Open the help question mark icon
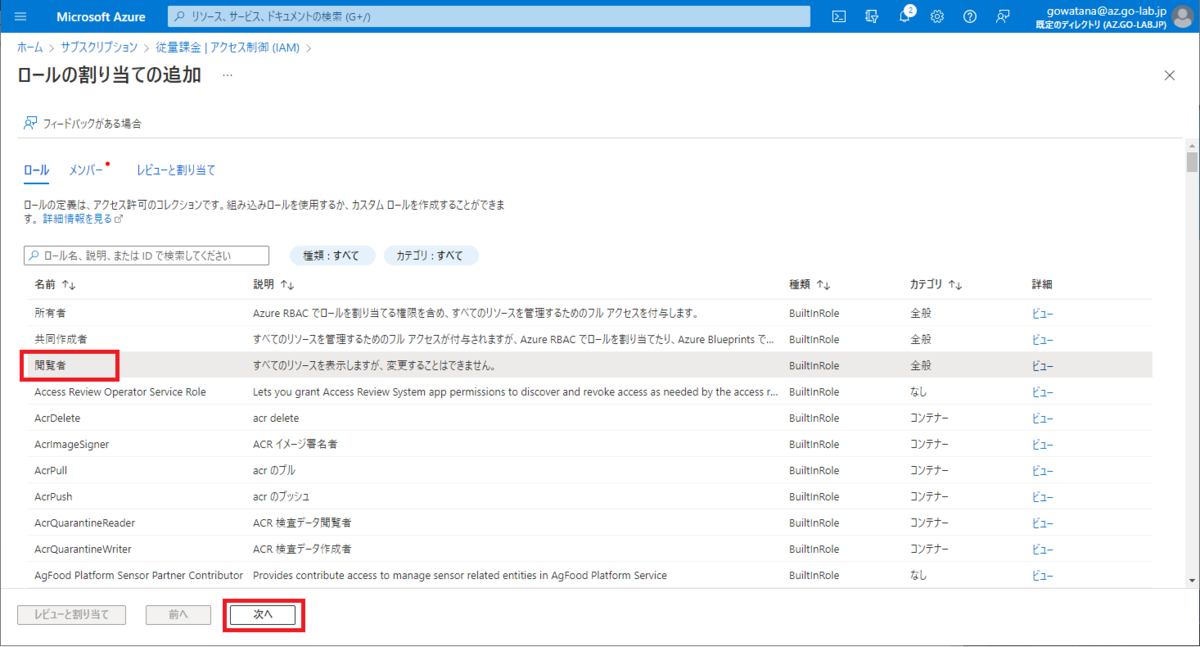 (970, 16)
